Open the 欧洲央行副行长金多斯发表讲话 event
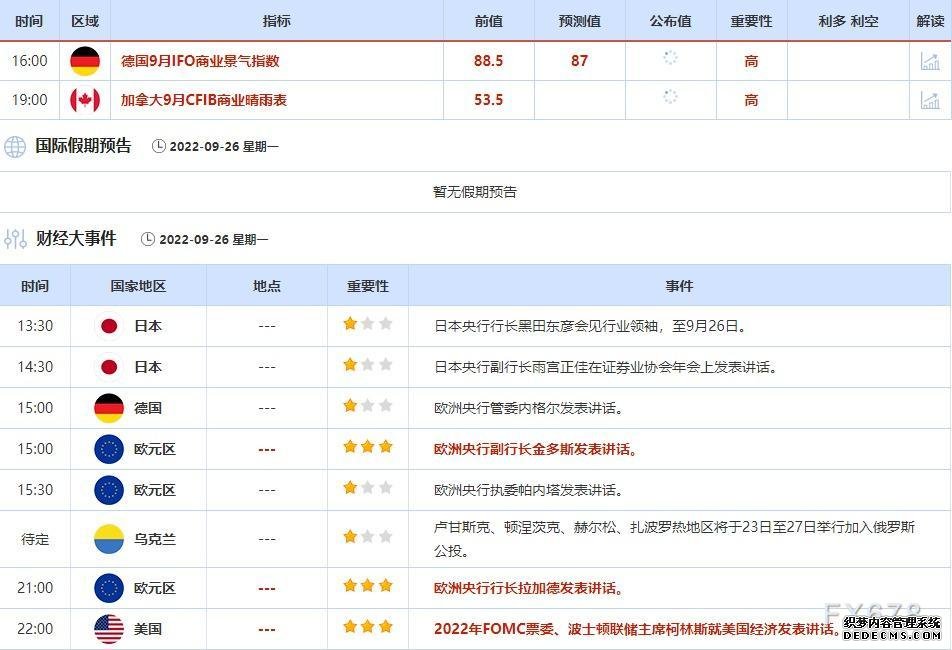The height and width of the screenshot is (650, 952). click(535, 449)
